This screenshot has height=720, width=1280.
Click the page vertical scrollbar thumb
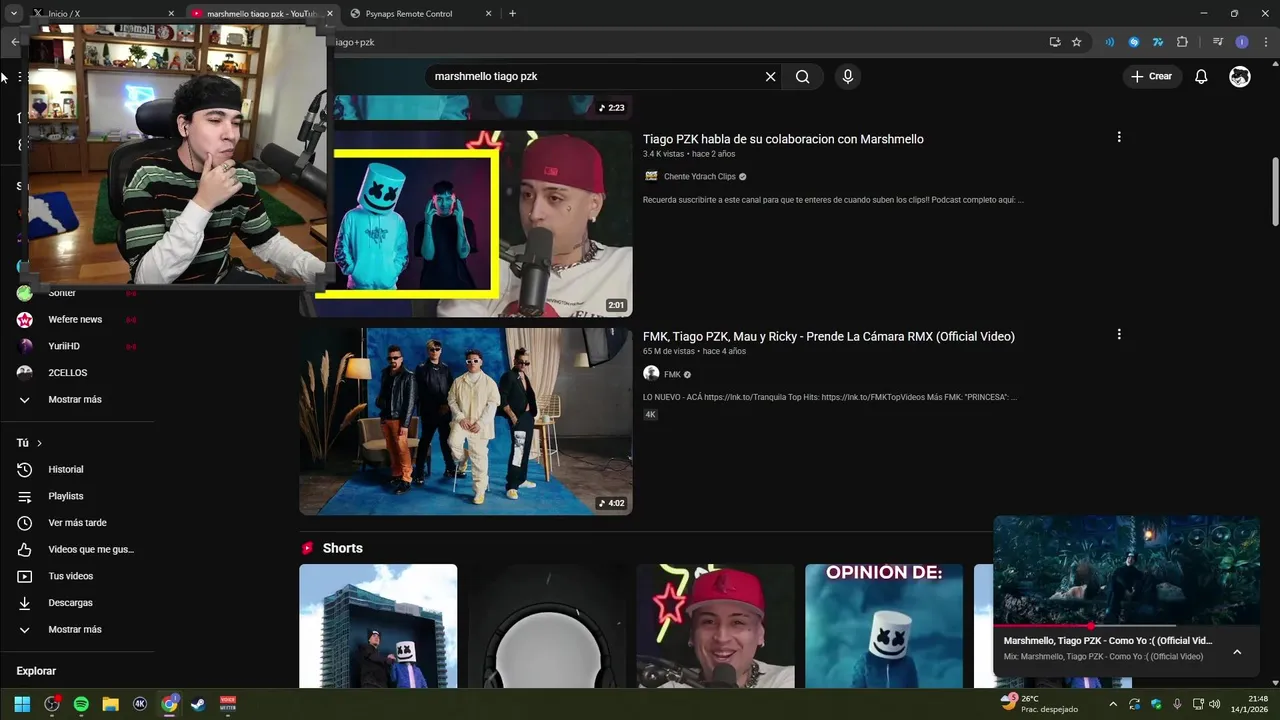[x=1274, y=191]
